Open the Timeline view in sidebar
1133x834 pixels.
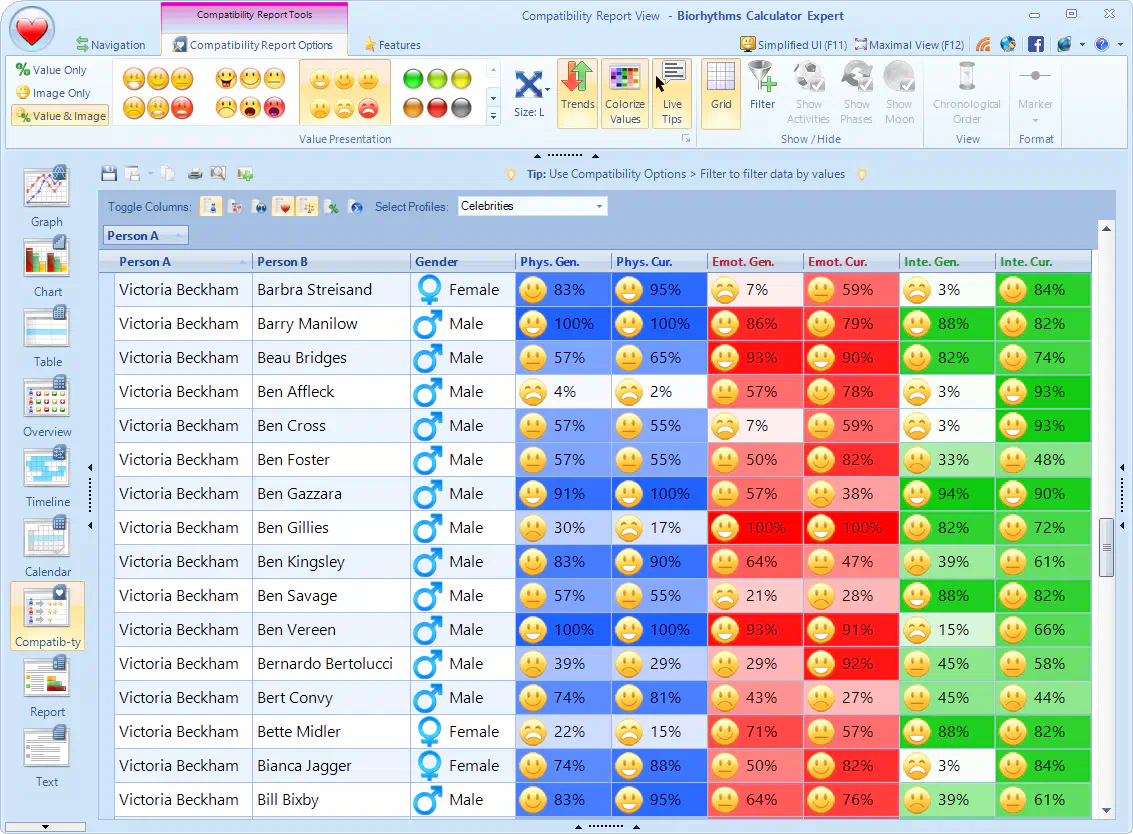[47, 477]
